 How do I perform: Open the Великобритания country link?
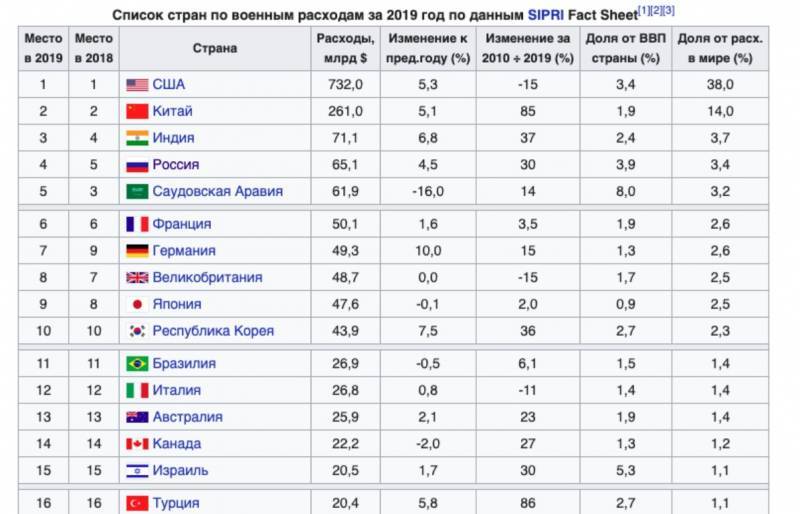207,277
